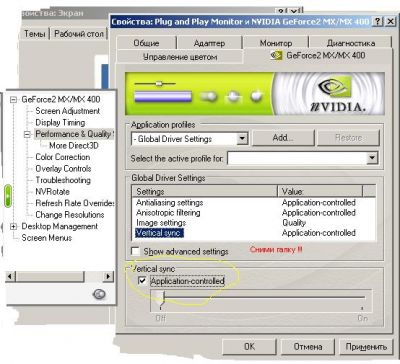
Task: Select Refresh Rate Overrides in the tree
Action: tap(75, 203)
